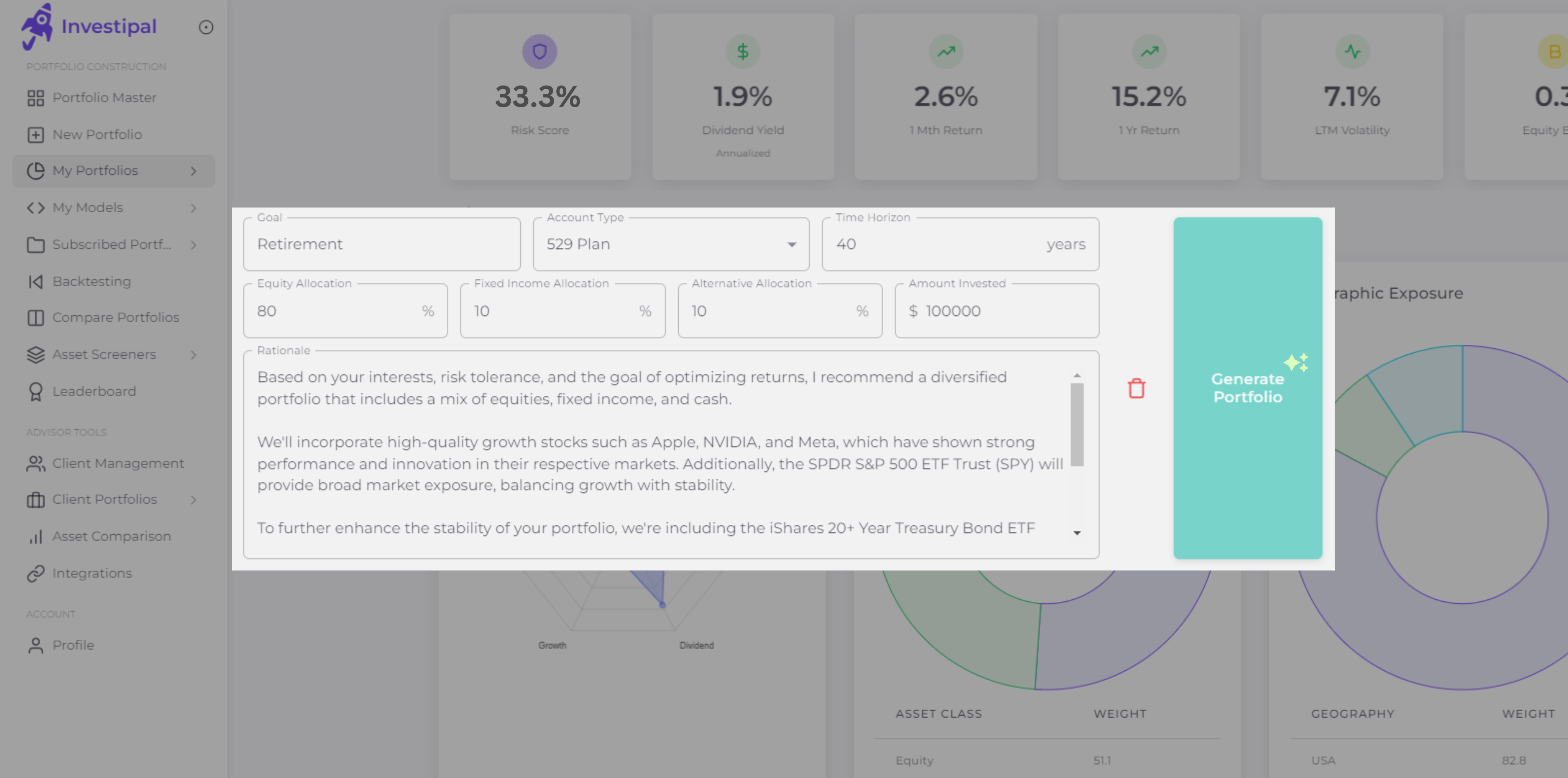Click the Generate Portfolio button

point(1247,388)
